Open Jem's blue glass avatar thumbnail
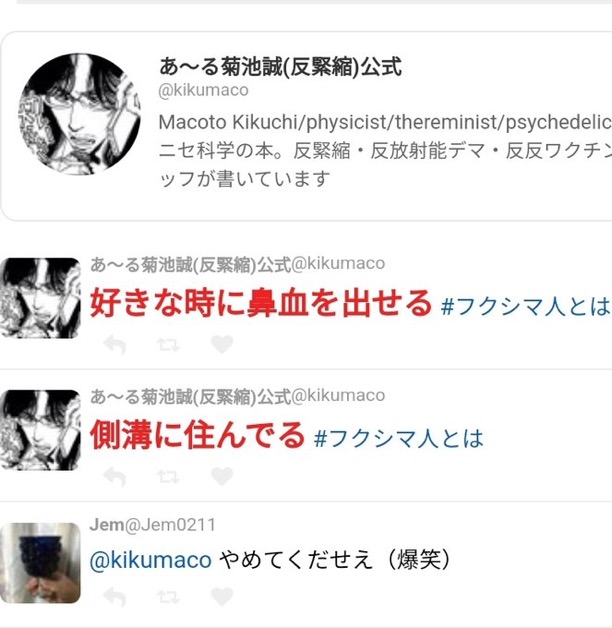Viewport: 612px width, 628px height. pyautogui.click(x=40, y=563)
